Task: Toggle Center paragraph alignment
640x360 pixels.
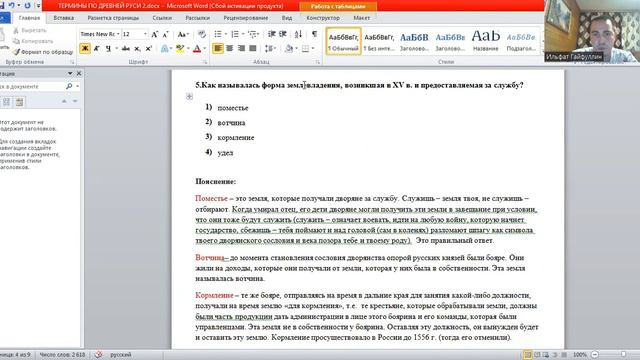Action: 230,49
